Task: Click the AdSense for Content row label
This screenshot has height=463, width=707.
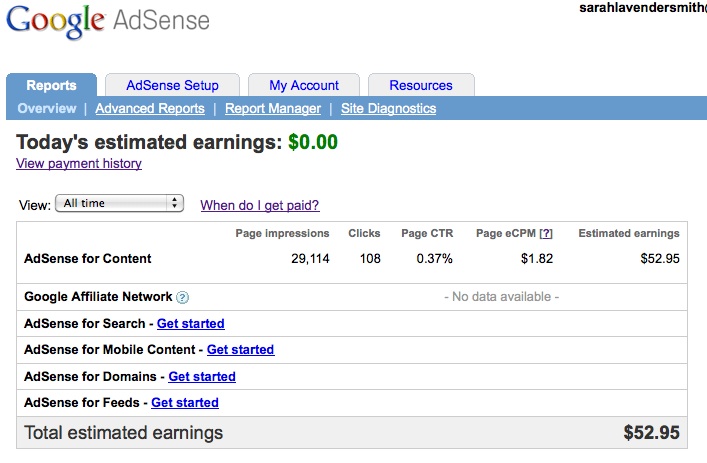Action: coord(88,259)
